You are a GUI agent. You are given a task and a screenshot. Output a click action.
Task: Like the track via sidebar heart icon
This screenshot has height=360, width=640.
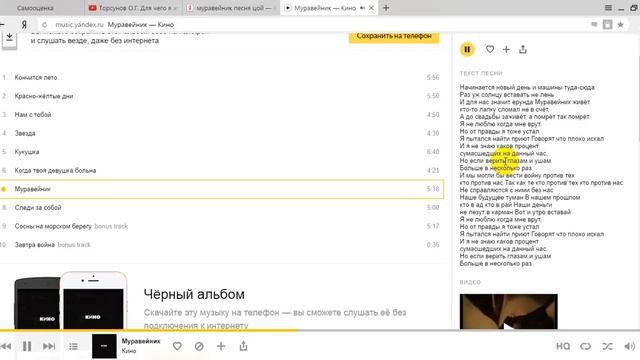point(490,49)
